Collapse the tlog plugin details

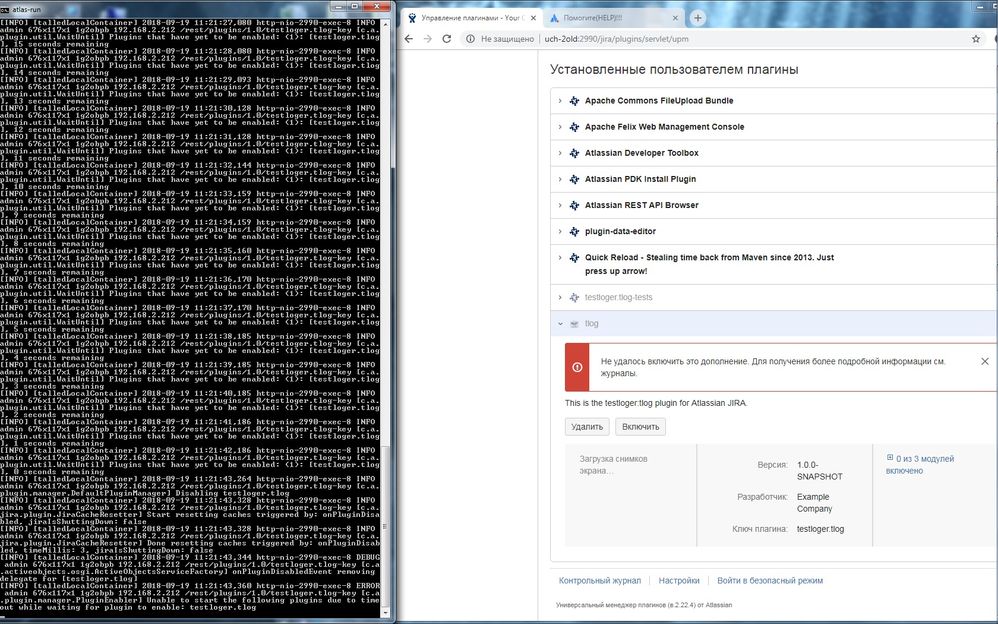[x=560, y=323]
